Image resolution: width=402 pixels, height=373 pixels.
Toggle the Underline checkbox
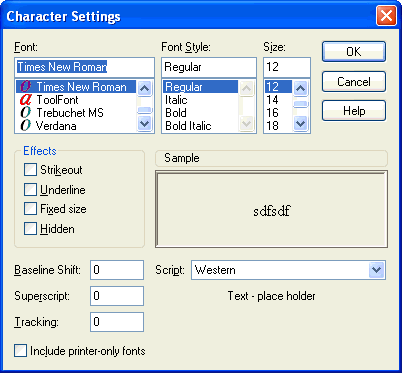pyautogui.click(x=30, y=189)
